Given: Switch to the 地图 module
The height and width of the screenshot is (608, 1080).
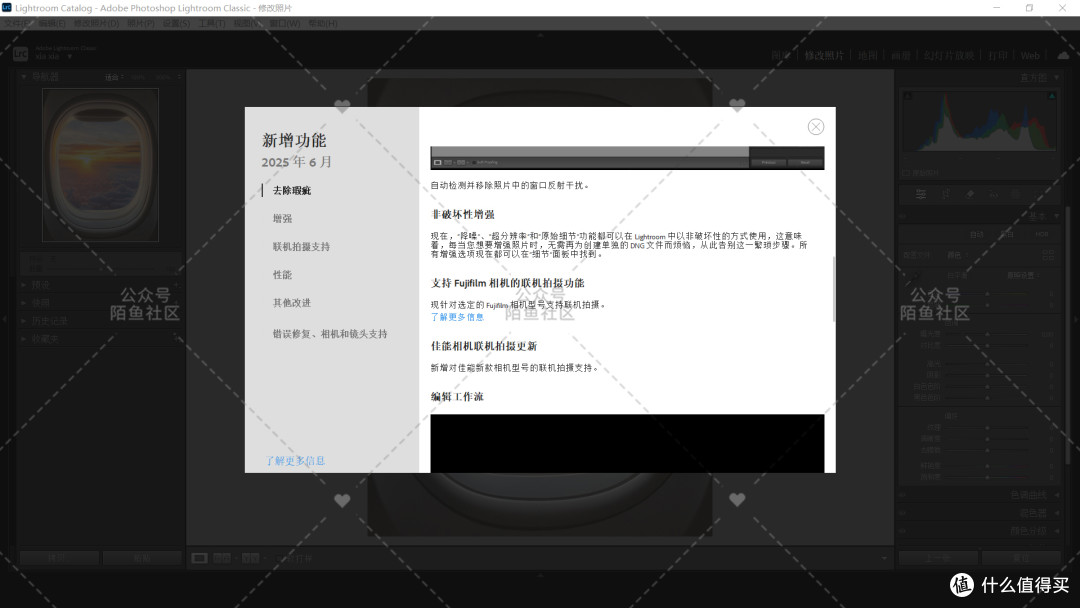Looking at the screenshot, I should (867, 56).
